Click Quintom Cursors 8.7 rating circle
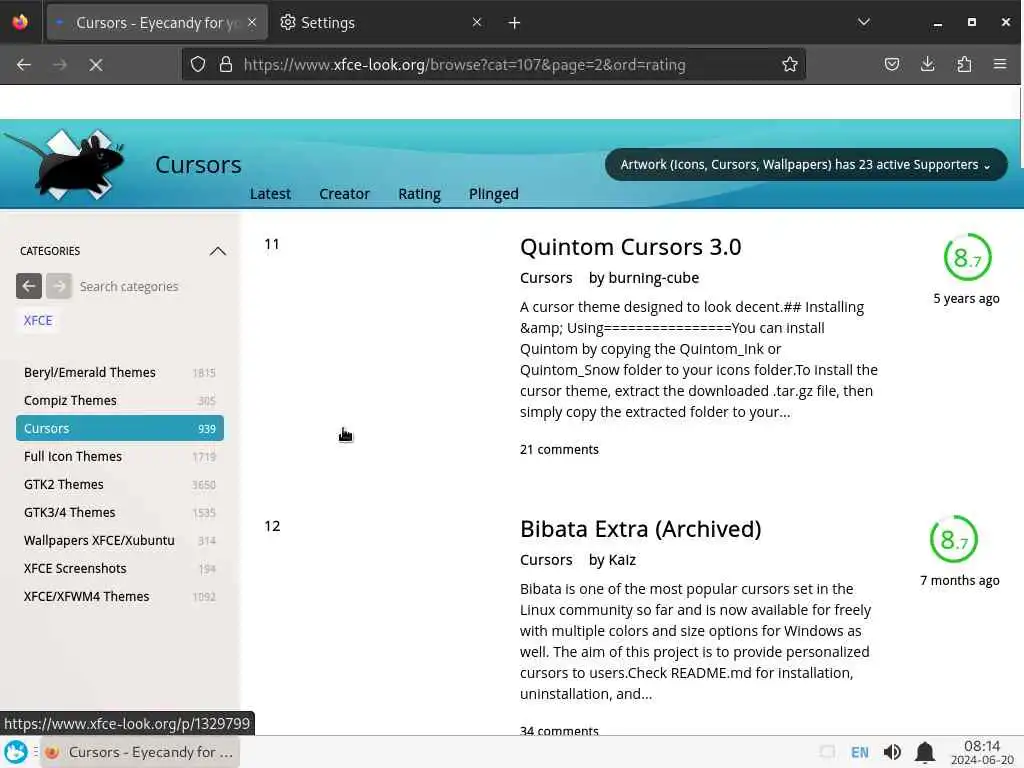 pyautogui.click(x=967, y=257)
